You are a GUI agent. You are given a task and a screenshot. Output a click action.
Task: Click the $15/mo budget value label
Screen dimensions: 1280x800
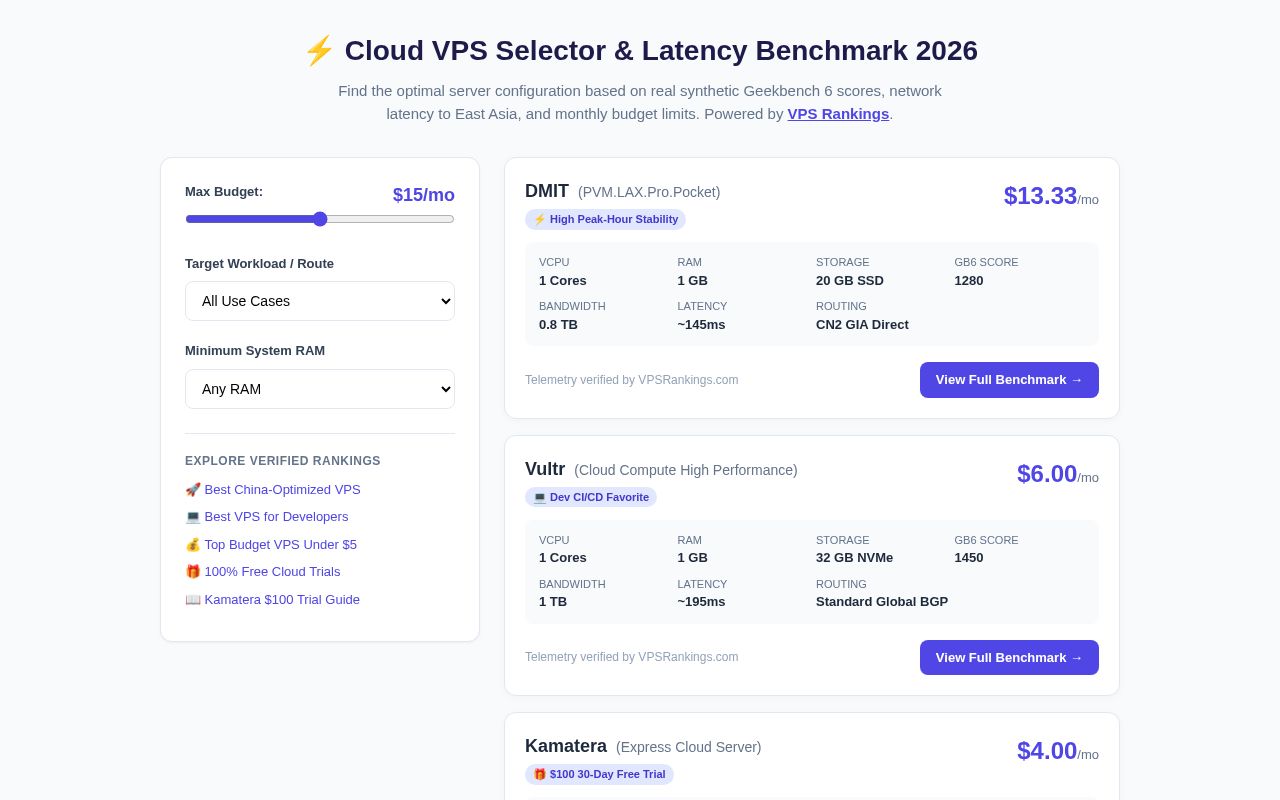[424, 195]
